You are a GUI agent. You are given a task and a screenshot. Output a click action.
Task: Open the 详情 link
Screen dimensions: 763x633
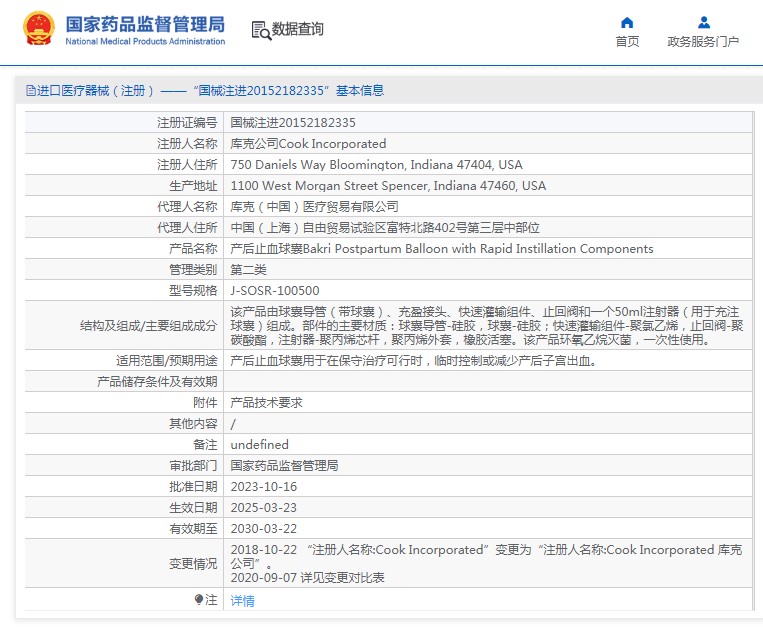point(242,601)
